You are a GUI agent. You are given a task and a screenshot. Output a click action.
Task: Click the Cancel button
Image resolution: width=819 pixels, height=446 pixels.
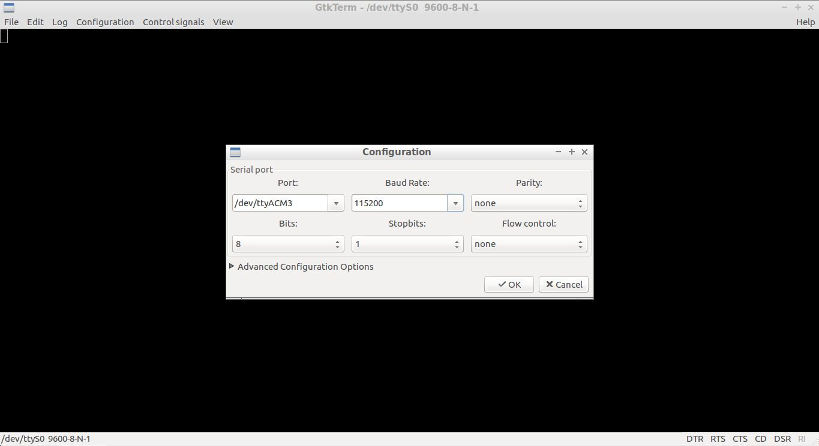[x=564, y=285]
